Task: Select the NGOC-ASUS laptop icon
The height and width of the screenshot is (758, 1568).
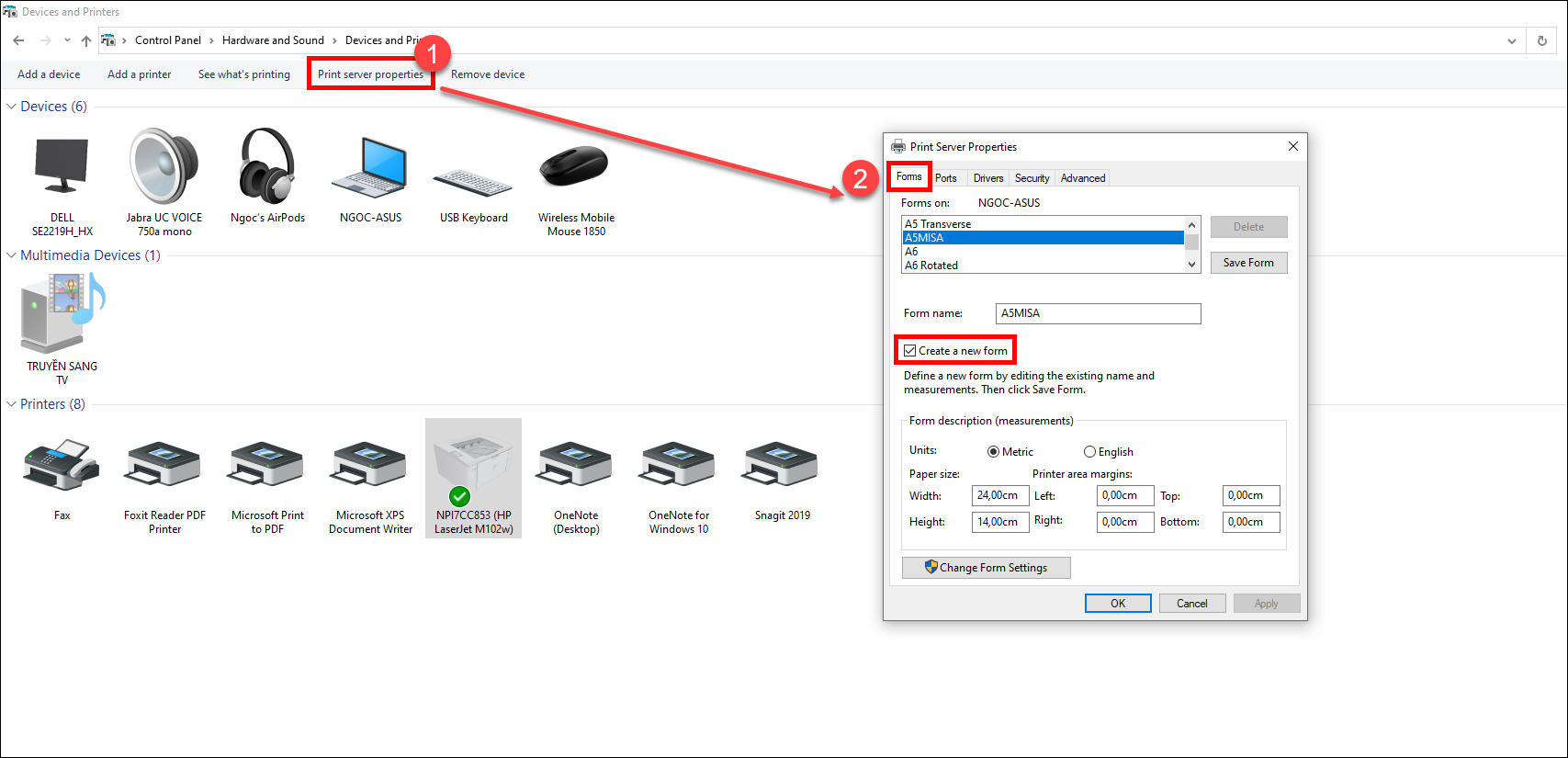Action: click(370, 168)
